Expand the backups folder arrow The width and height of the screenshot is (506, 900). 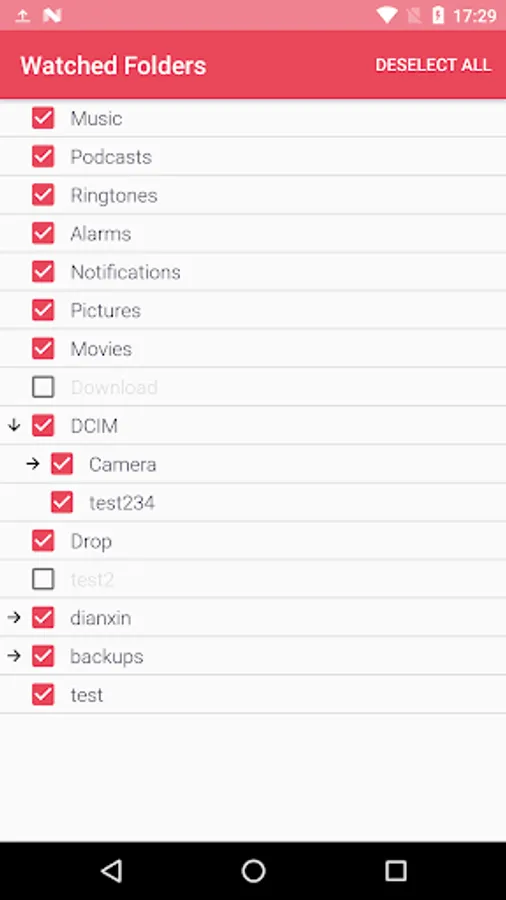(14, 656)
